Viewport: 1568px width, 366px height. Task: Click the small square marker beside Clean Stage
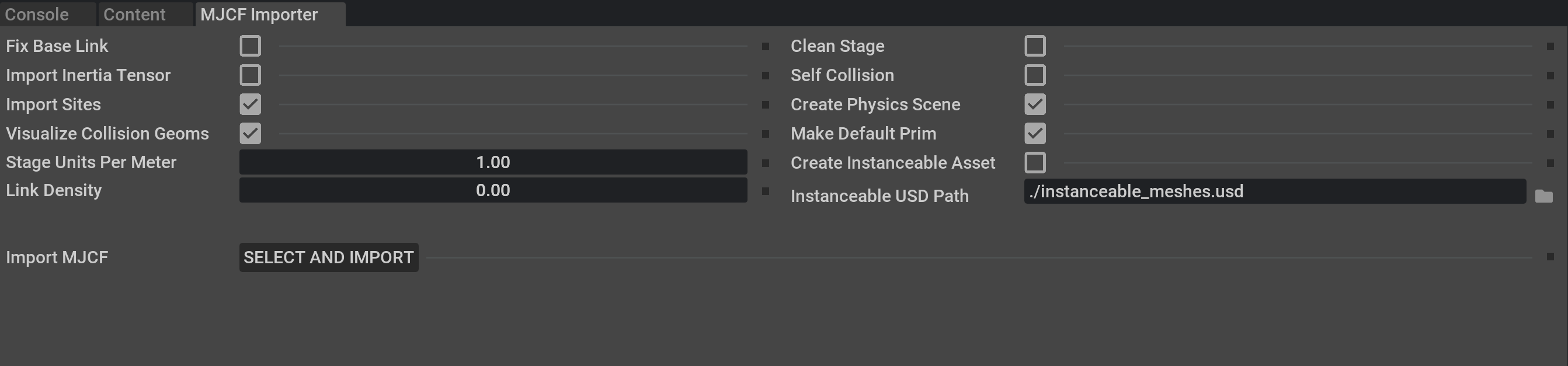pyautogui.click(x=764, y=46)
